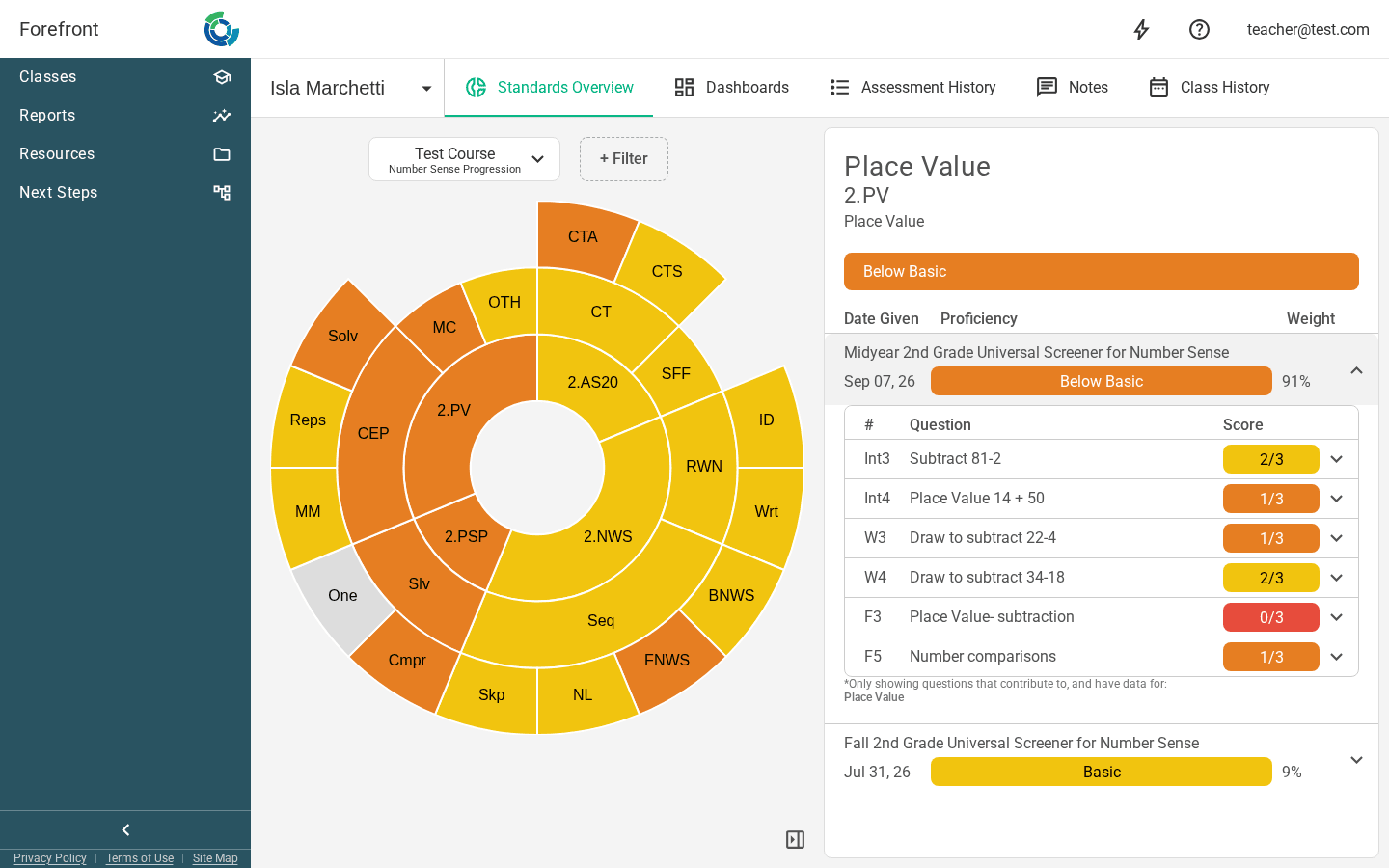Click the Classes graduation cap icon
This screenshot has height=868, width=1389.
(222, 77)
